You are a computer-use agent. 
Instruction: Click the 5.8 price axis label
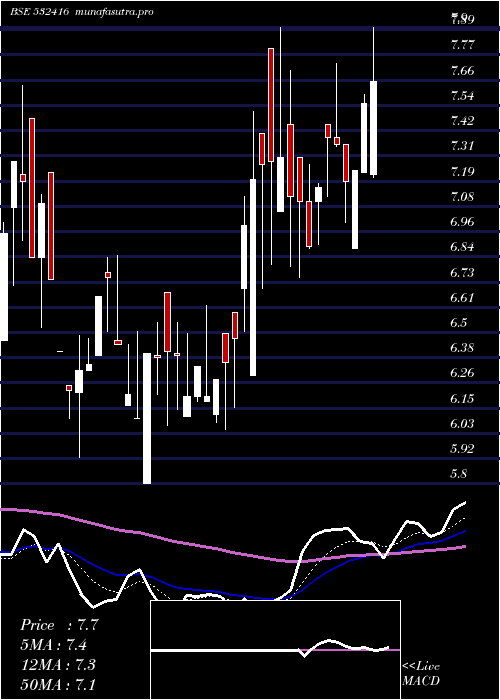(459, 474)
